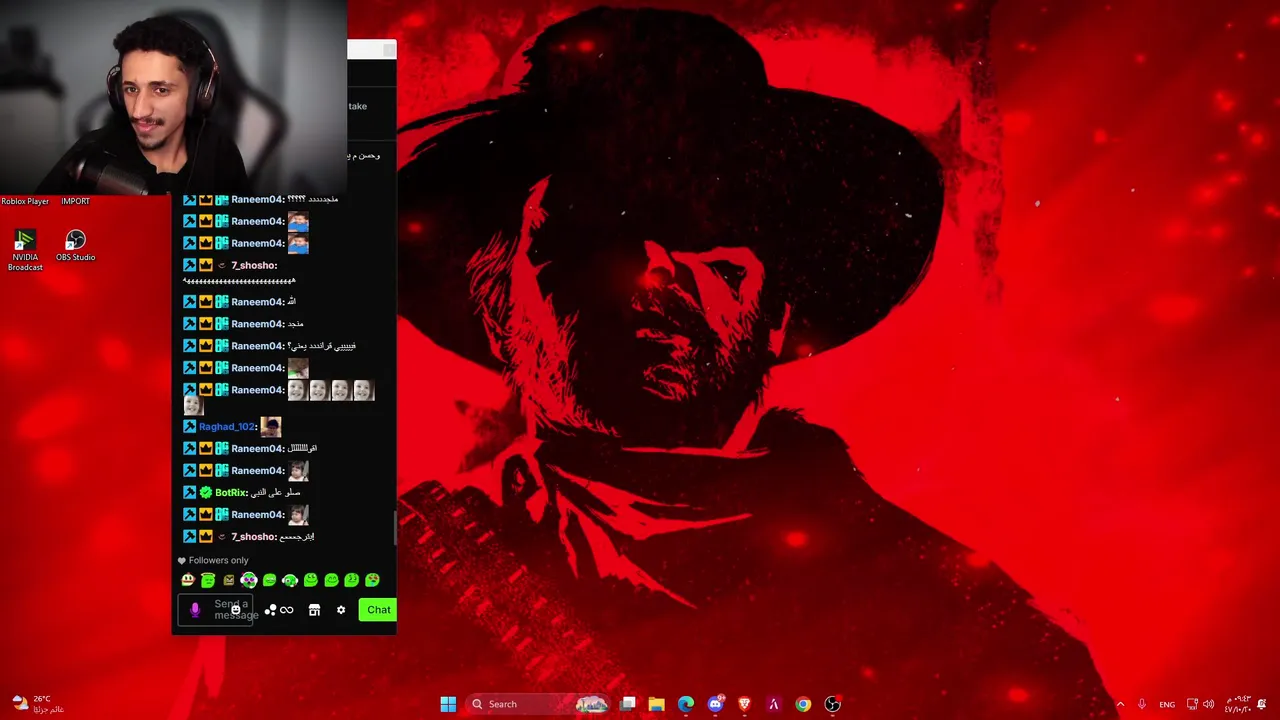Open NVIDIA Broadcast desktop shortcut
Viewport: 1280px width, 720px height.
point(25,250)
